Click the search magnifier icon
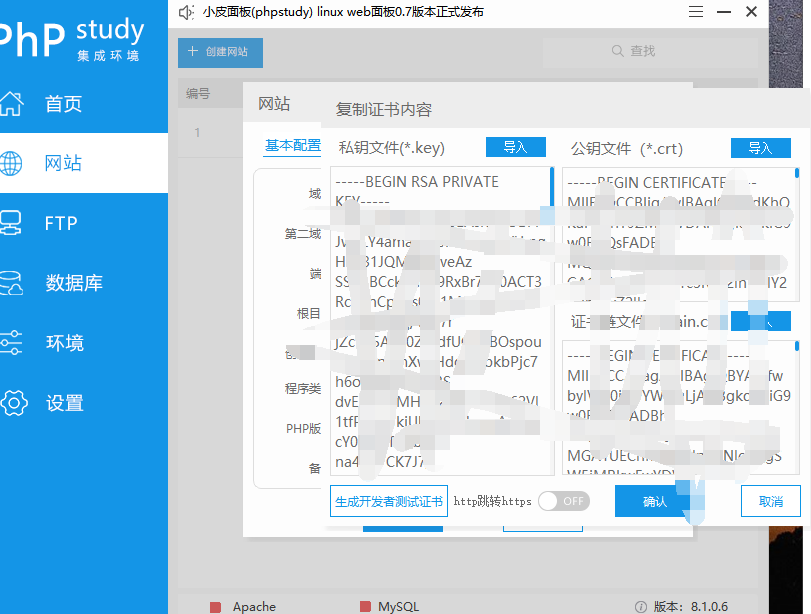811x614 pixels. pos(618,51)
